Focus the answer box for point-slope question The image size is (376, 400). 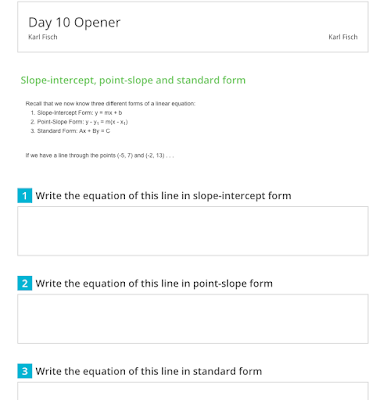tap(193, 319)
